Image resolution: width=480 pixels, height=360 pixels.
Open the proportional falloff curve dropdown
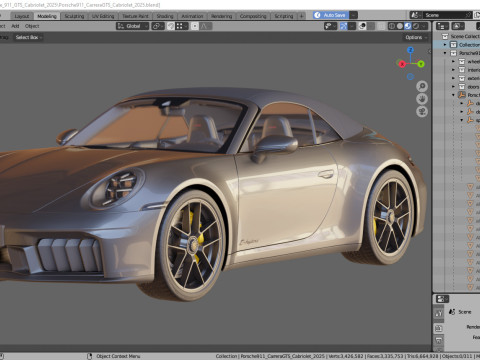[x=206, y=26]
